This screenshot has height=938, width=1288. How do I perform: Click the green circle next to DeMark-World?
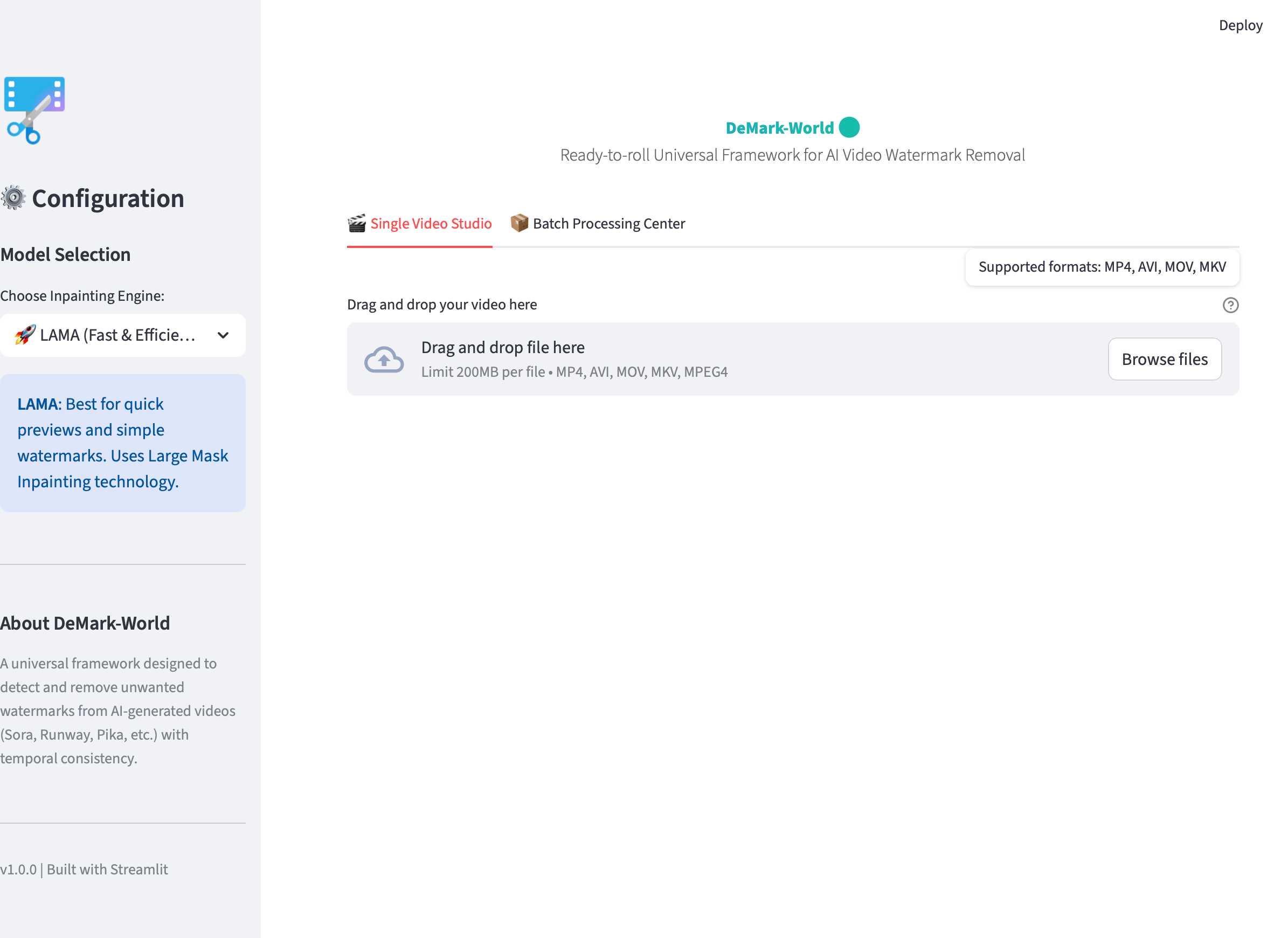tap(849, 127)
